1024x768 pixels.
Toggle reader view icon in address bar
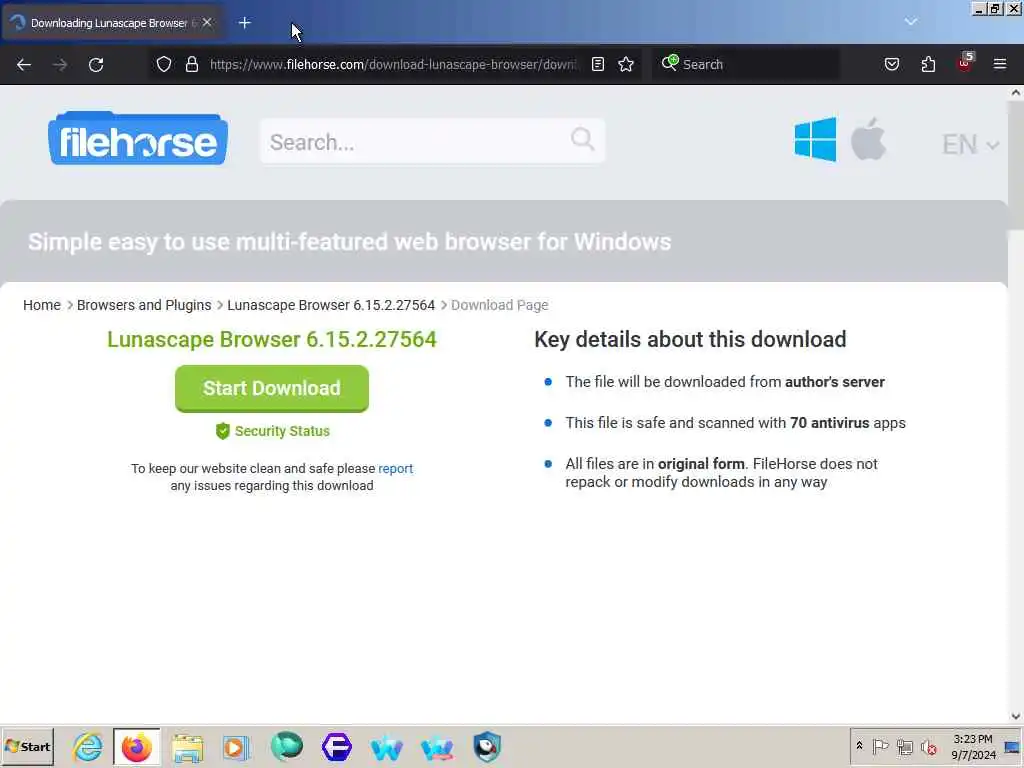(x=598, y=64)
